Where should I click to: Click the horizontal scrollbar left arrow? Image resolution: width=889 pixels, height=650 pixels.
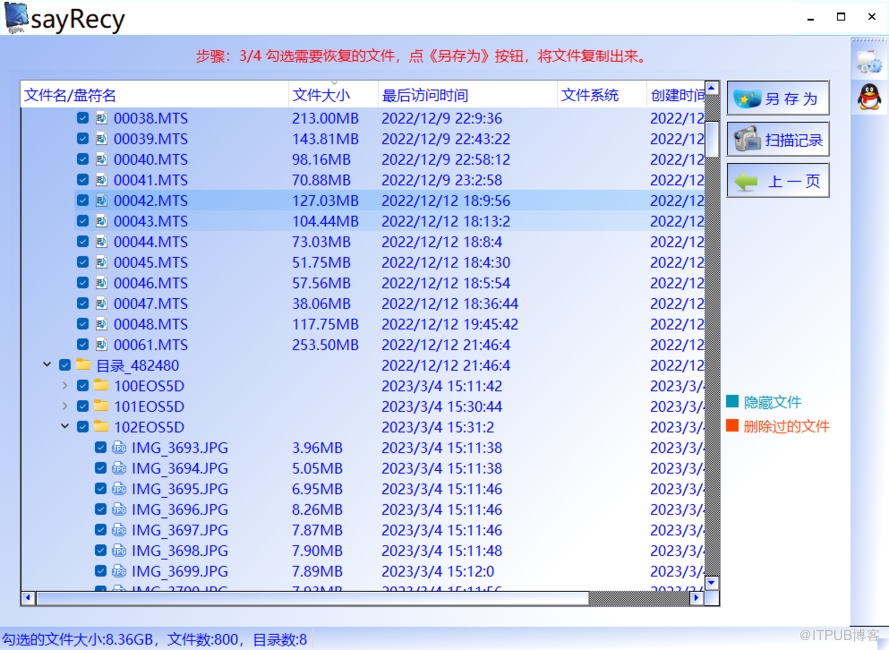28,597
